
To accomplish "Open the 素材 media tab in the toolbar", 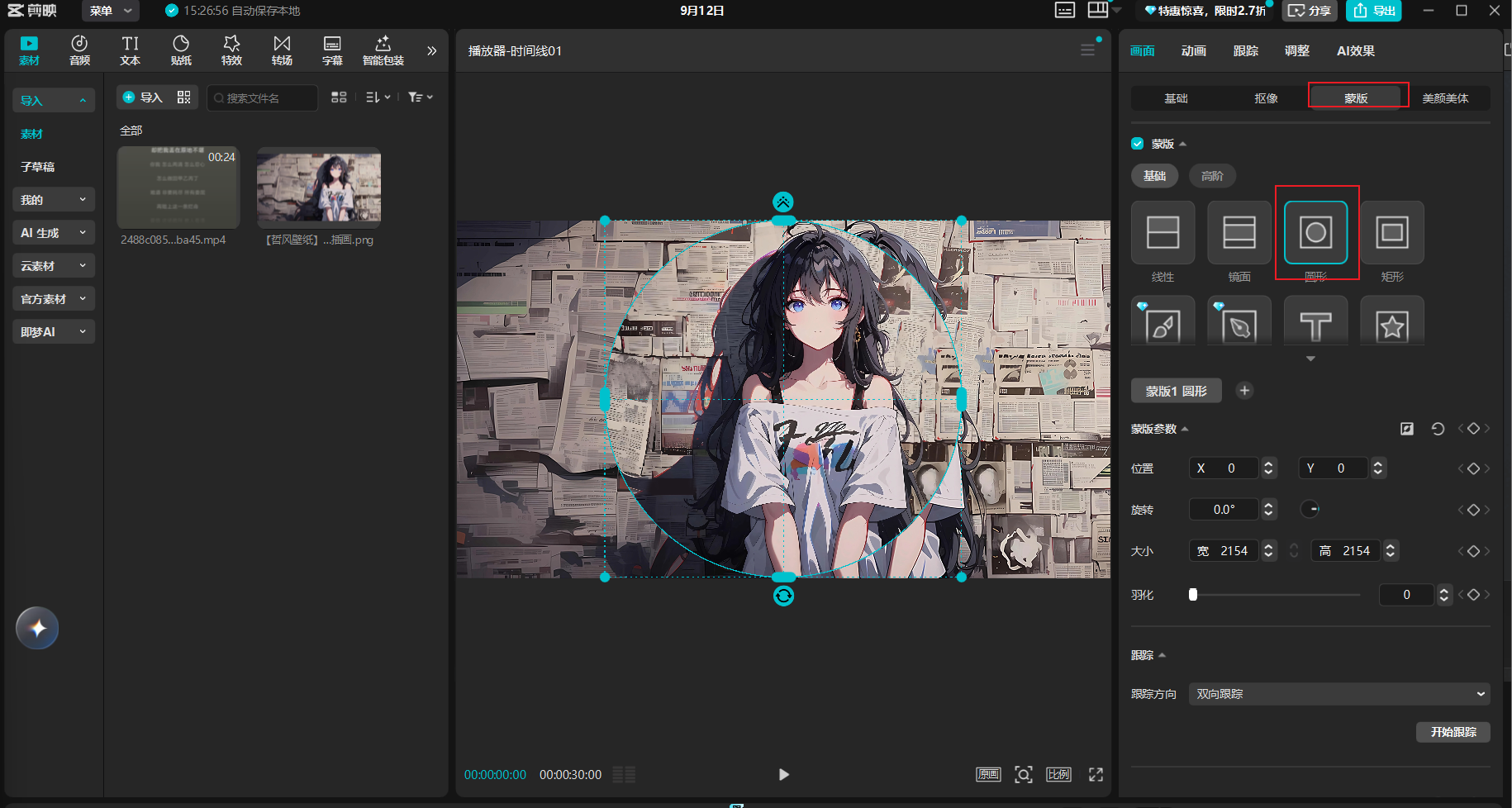I will click(29, 50).
